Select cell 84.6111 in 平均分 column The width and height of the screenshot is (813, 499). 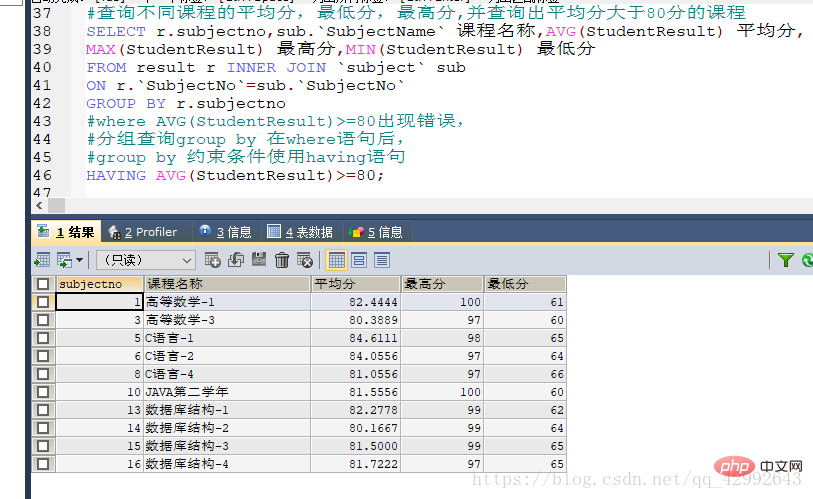356,338
